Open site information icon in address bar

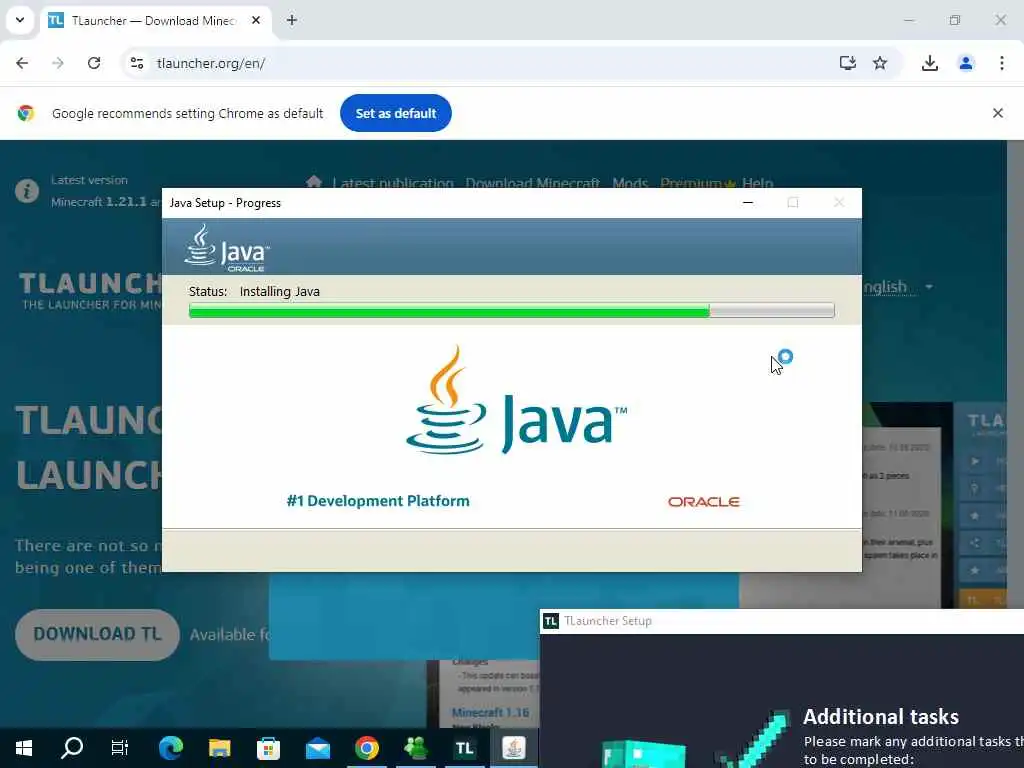137,63
